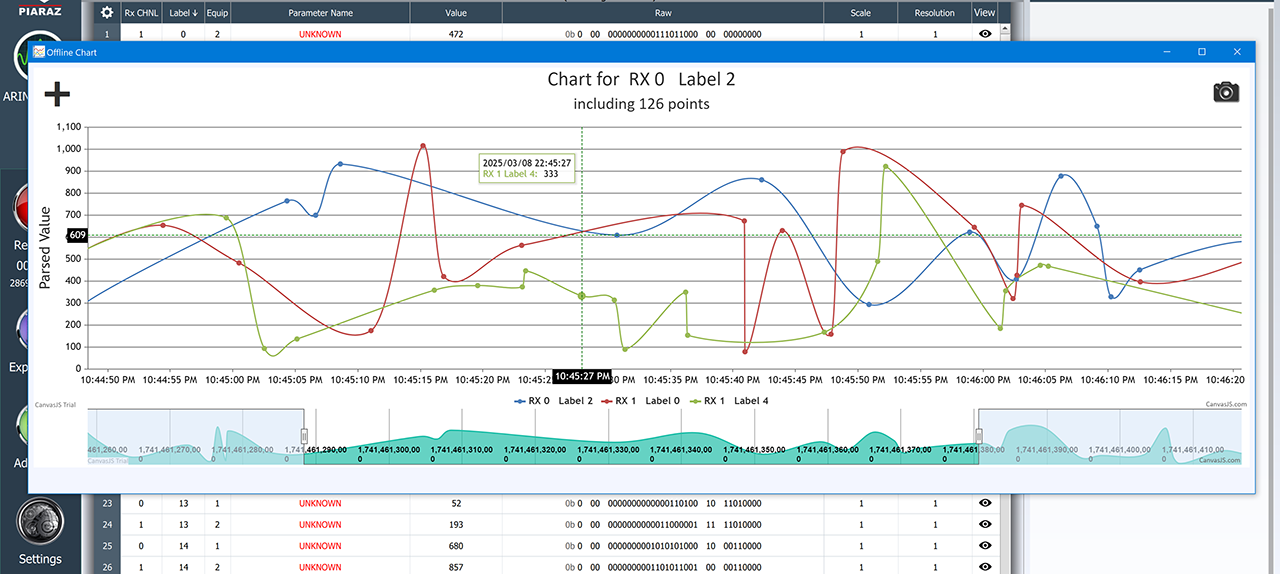Sort table by Label column header
Screen dimensions: 1280x574
181,13
